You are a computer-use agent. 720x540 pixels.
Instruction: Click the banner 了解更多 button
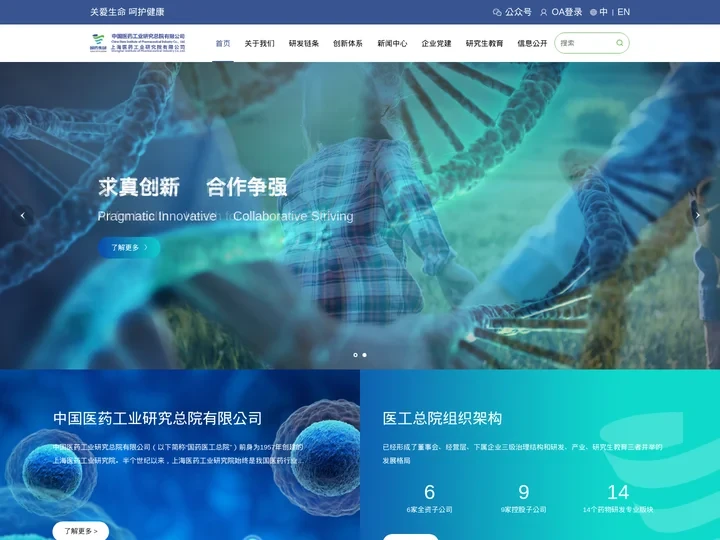point(129,248)
